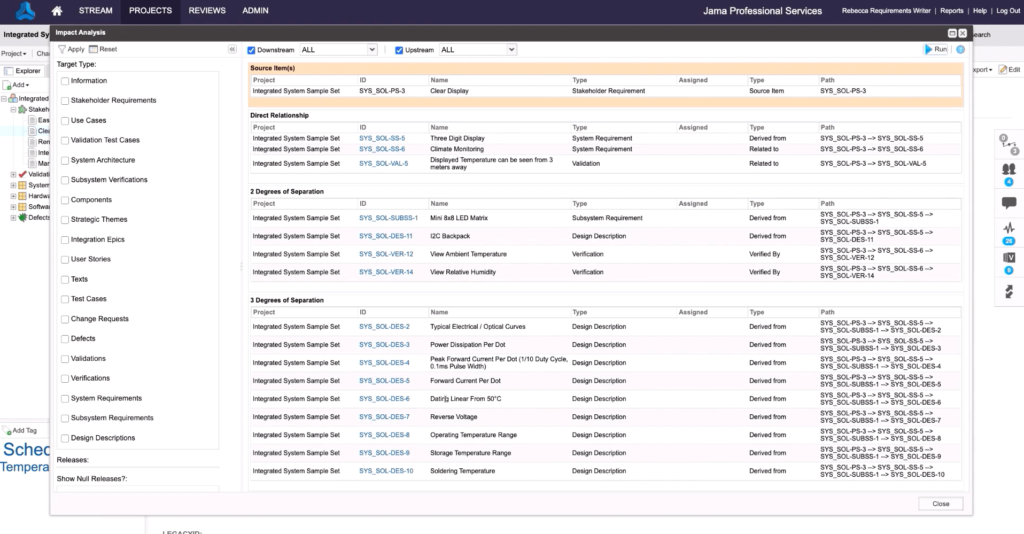The image size is (1024, 534).
Task: Click the blue help icon beside Run
Action: 960,49
